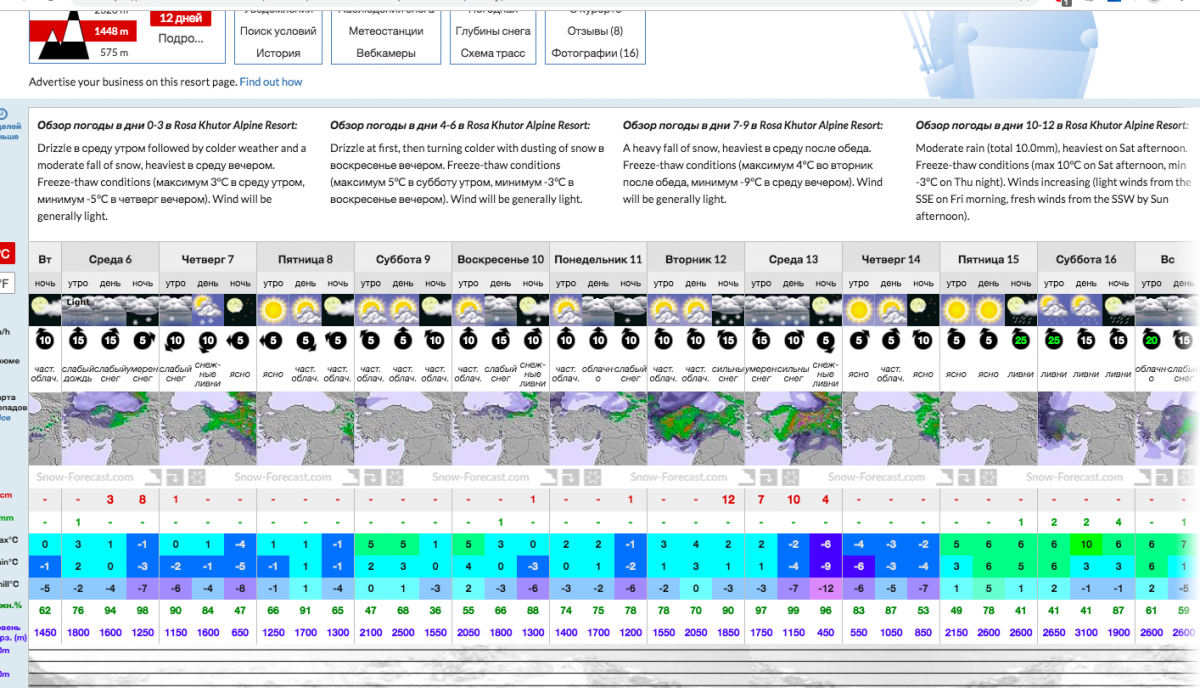
Task: Click the green wind 25 icon for Суббота 16 утро
Action: coord(1054,341)
